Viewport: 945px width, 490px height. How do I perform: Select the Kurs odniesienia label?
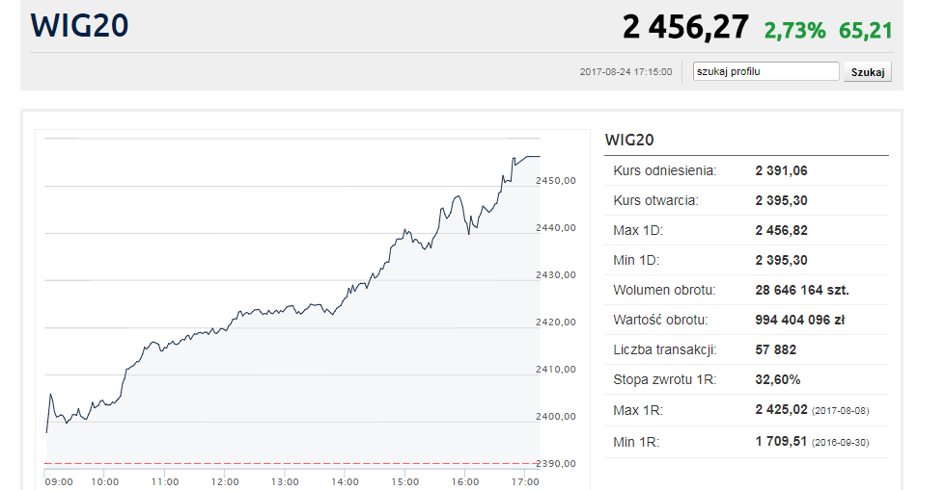(665, 171)
